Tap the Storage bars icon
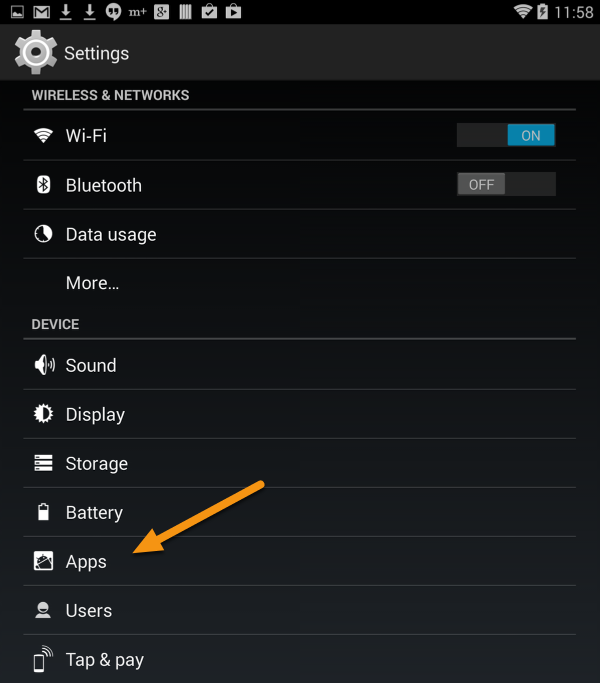This screenshot has width=600, height=683. (x=43, y=463)
